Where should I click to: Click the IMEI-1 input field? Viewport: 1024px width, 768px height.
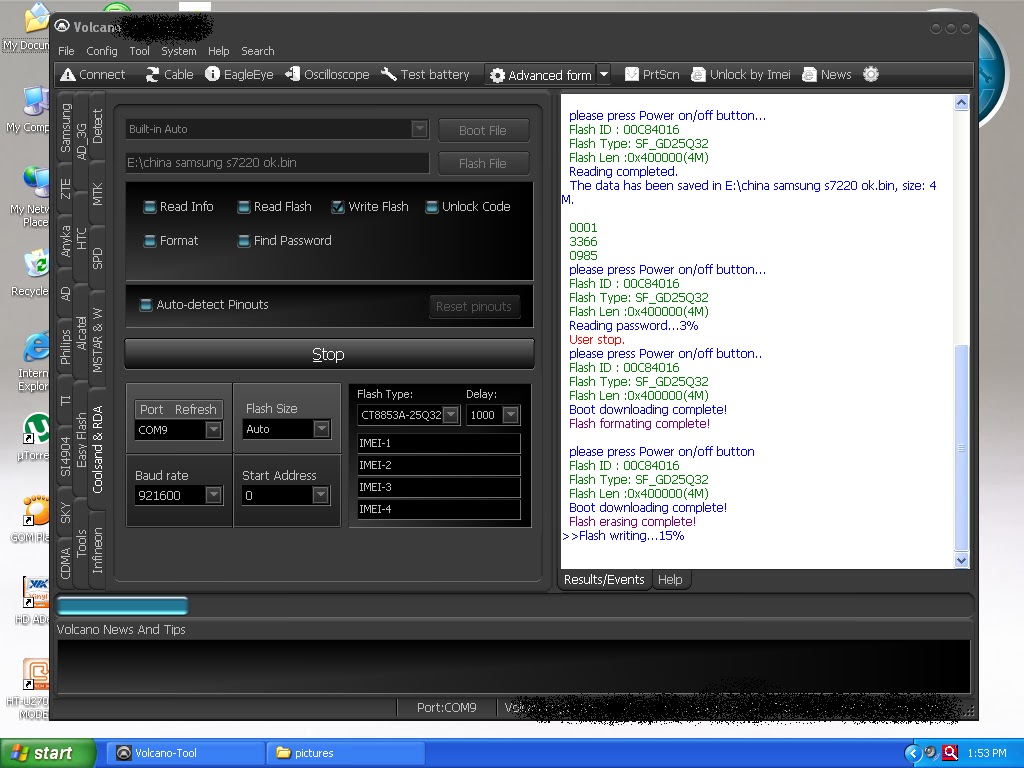439,443
